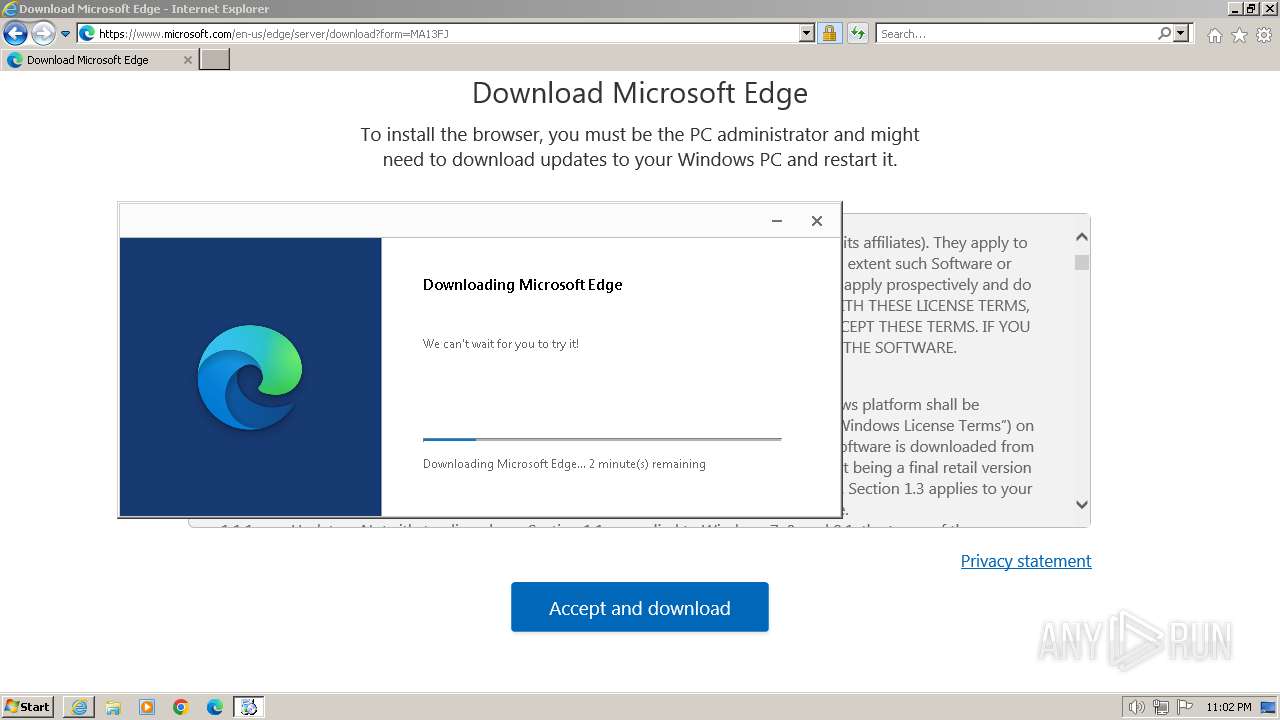This screenshot has width=1280, height=720.
Task: Click the 'Downloading Microsoft Edge' heading
Action: 522,285
